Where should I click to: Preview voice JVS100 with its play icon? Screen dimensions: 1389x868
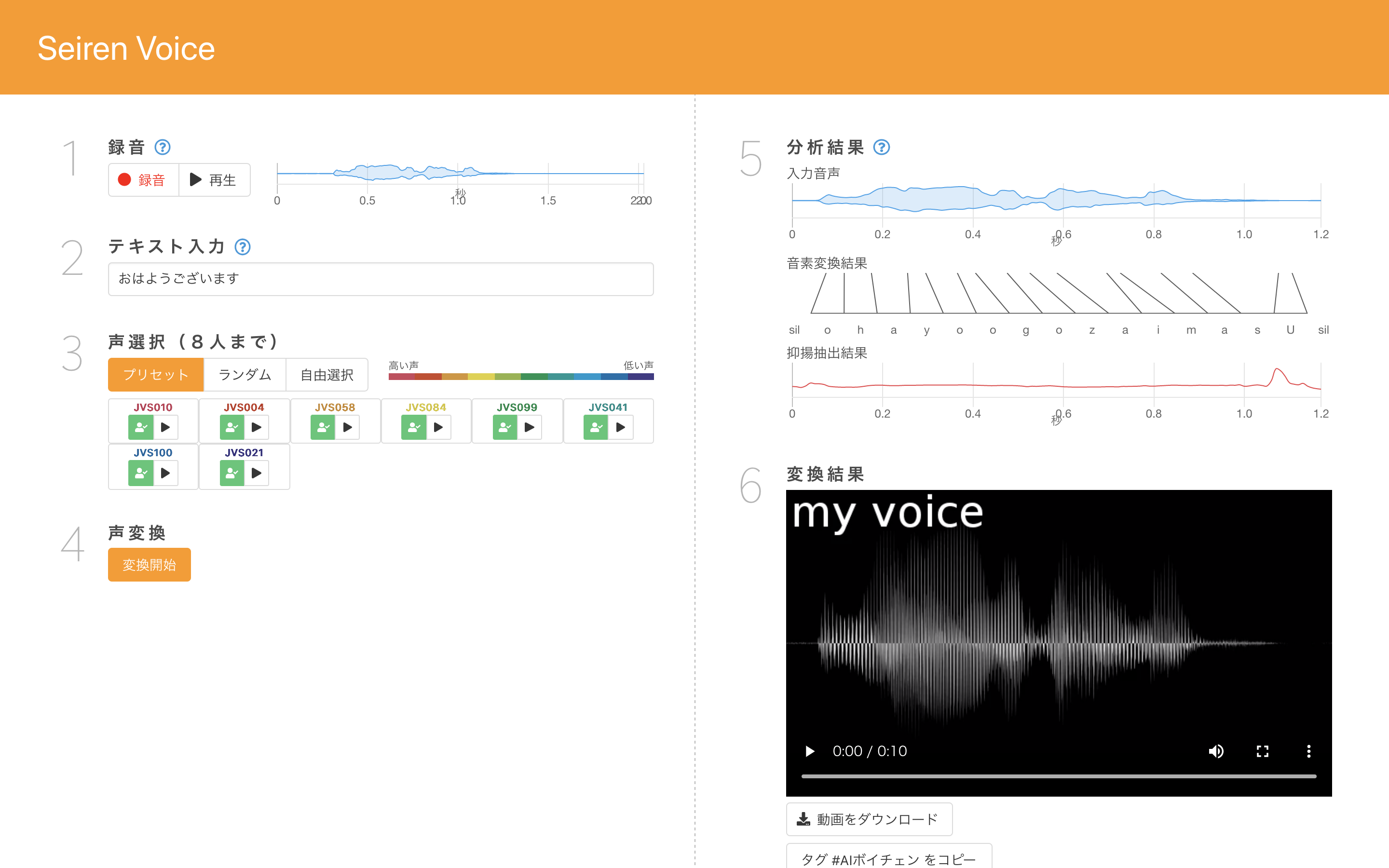coord(165,473)
